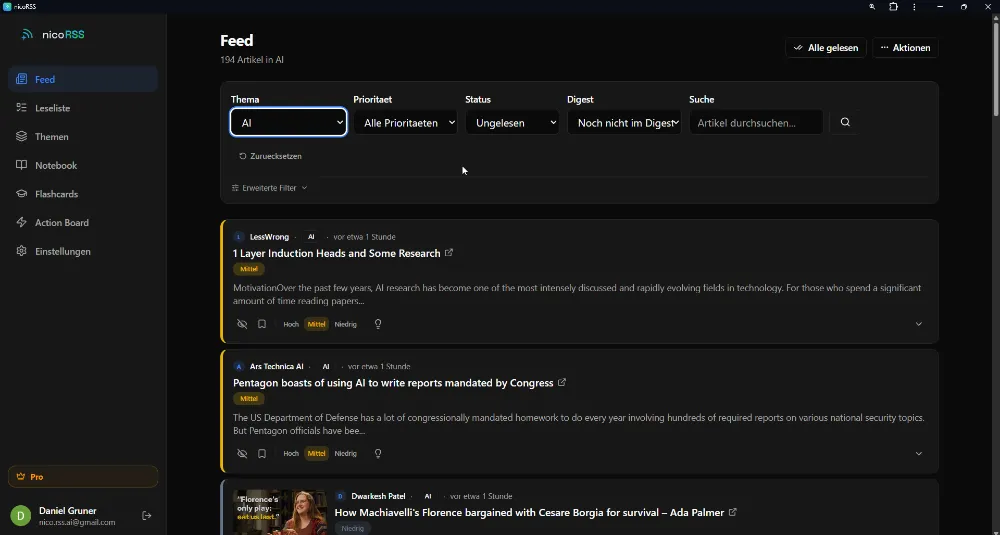Image resolution: width=1000 pixels, height=535 pixels.
Task: Open Action Board in sidebar
Action: pyautogui.click(x=83, y=223)
